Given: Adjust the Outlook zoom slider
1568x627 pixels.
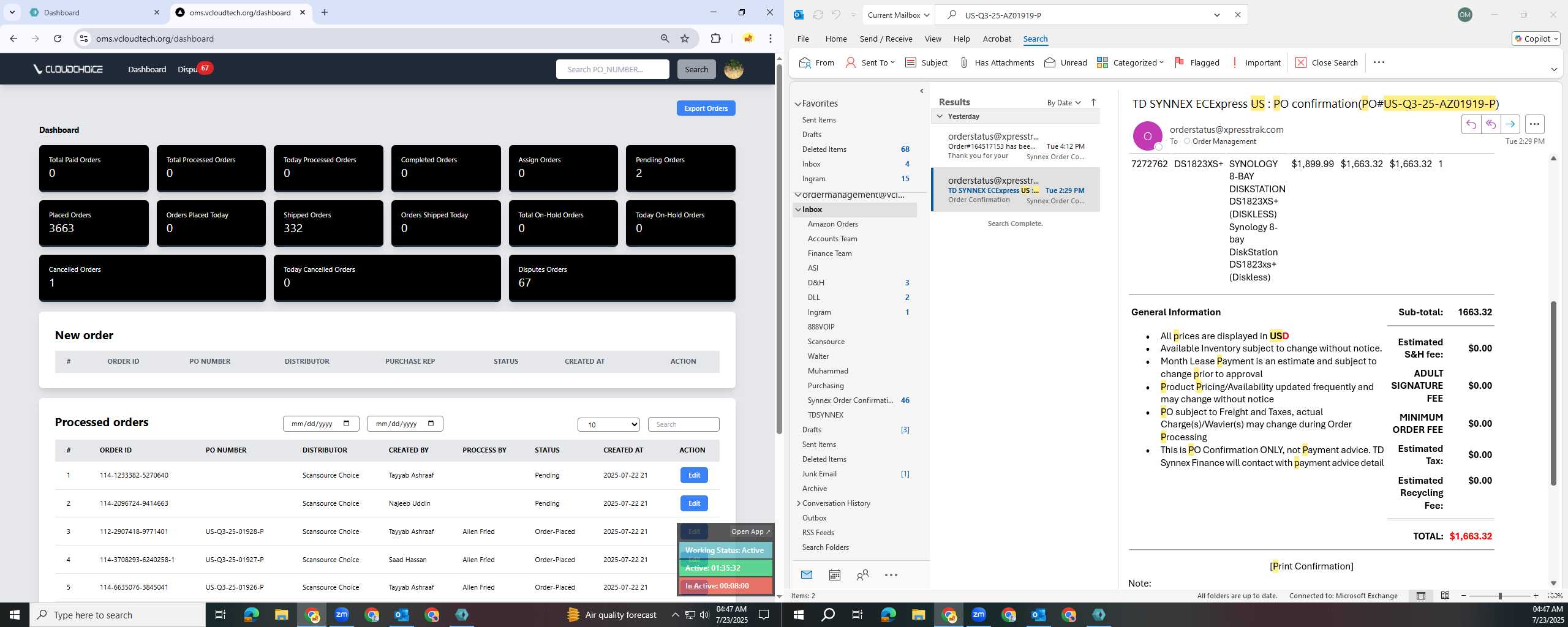Looking at the screenshot, I should pos(1499,596).
